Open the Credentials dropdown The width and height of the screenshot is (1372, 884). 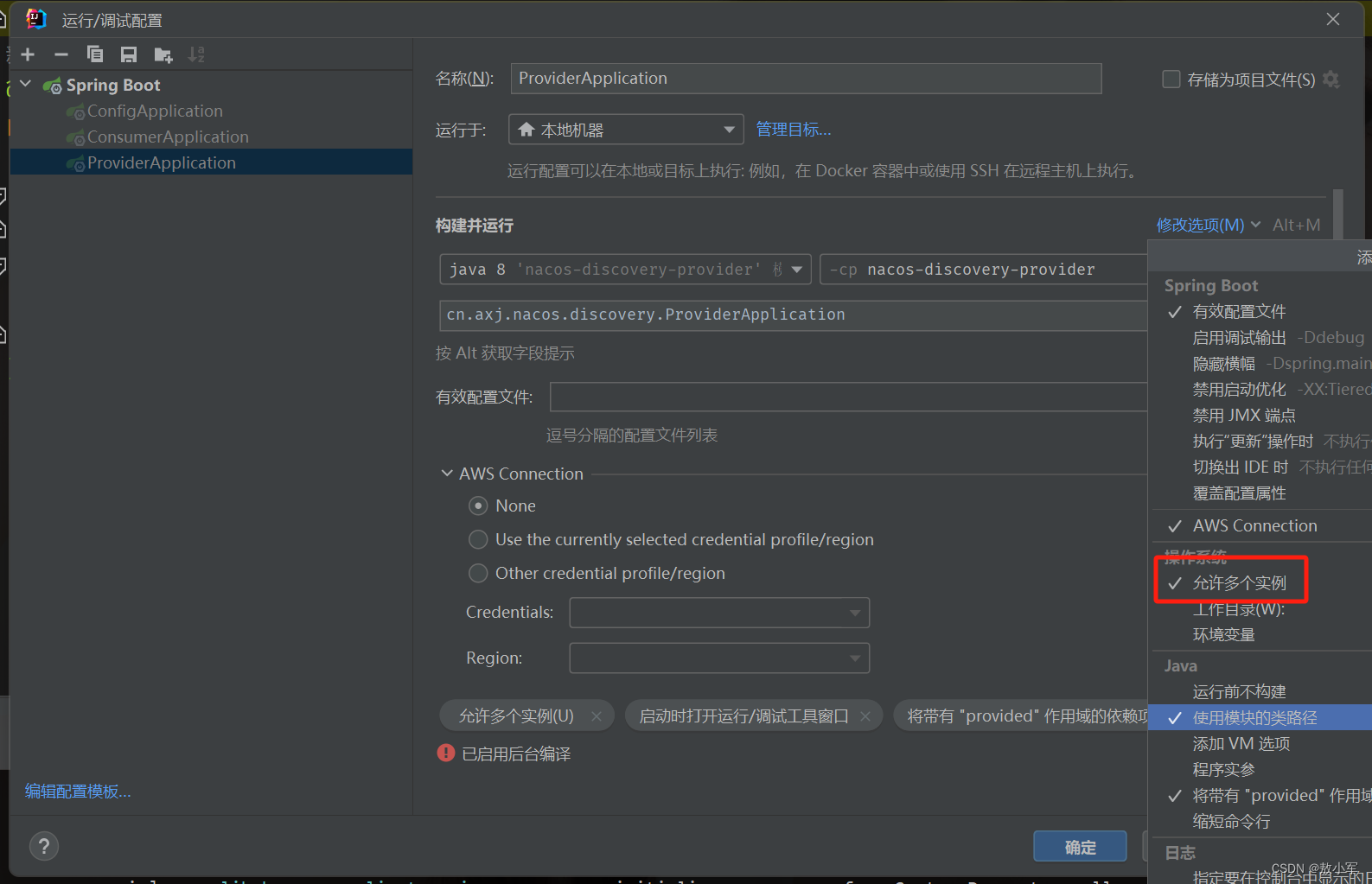[x=719, y=612]
